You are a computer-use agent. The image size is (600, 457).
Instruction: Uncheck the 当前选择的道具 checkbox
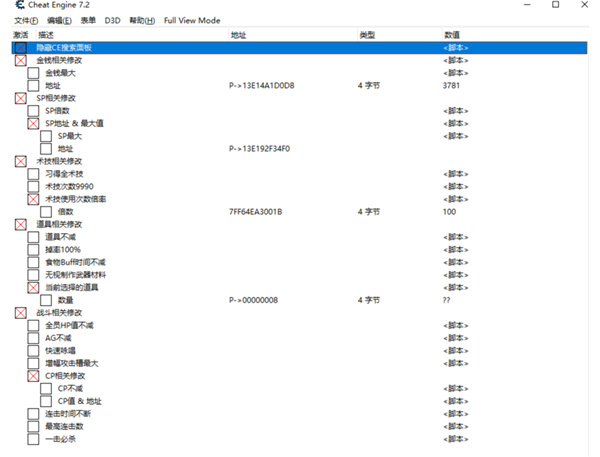point(33,287)
